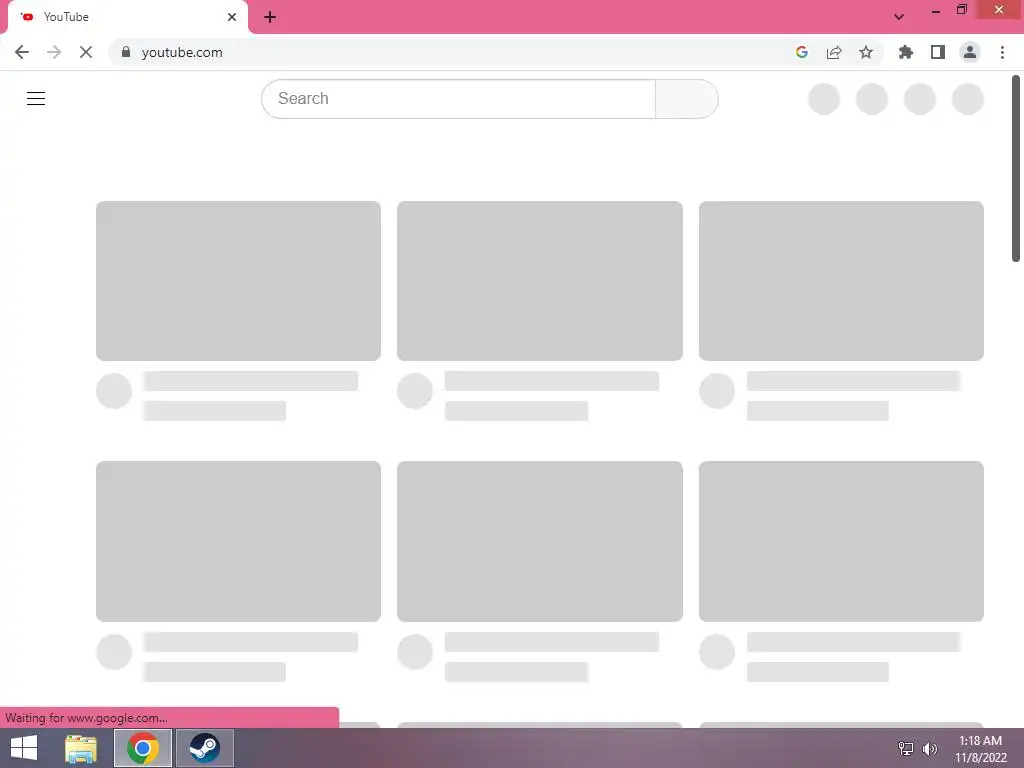
Task: Click the padlock site info icon
Action: click(126, 52)
